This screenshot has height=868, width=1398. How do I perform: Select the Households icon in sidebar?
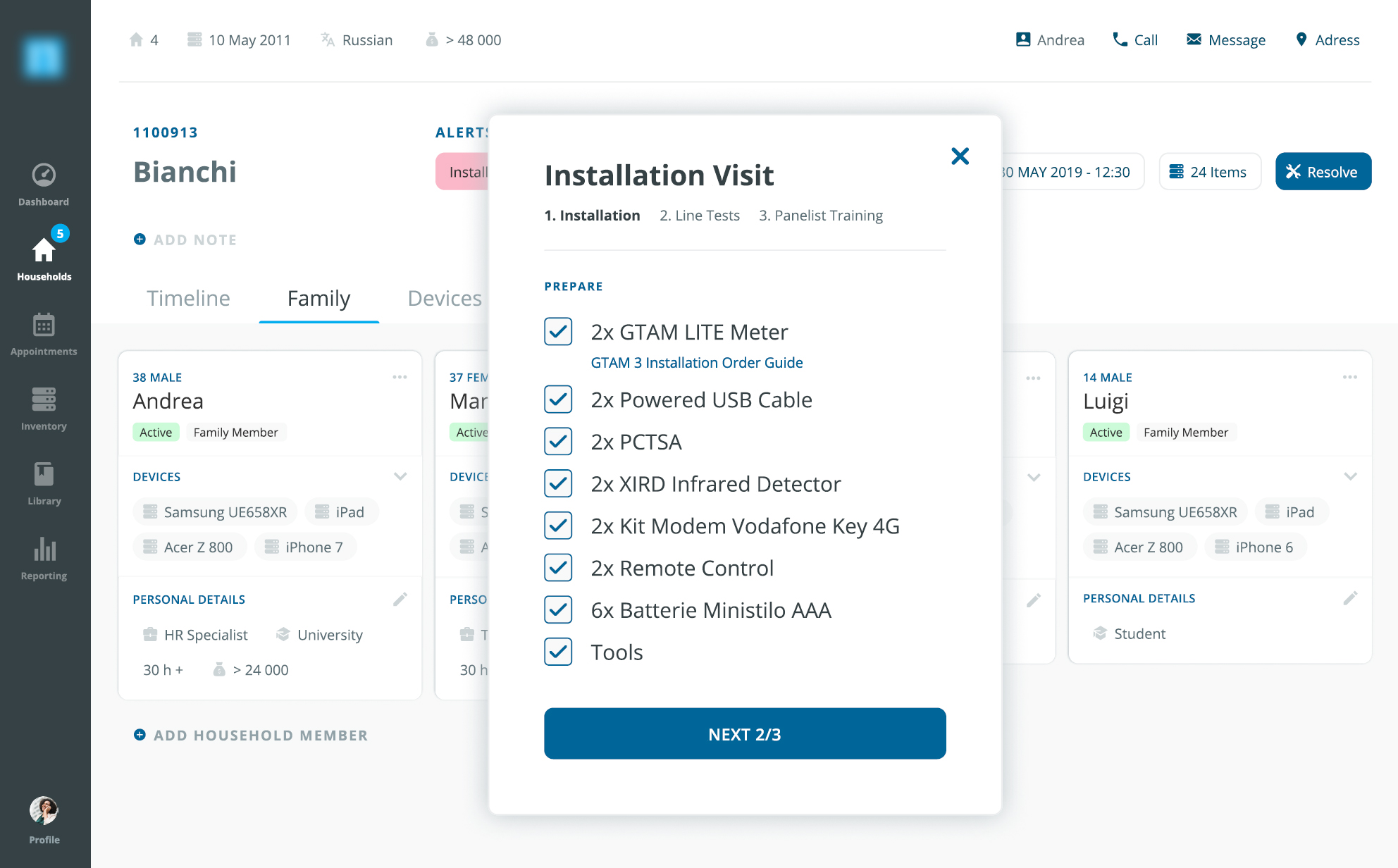click(44, 252)
